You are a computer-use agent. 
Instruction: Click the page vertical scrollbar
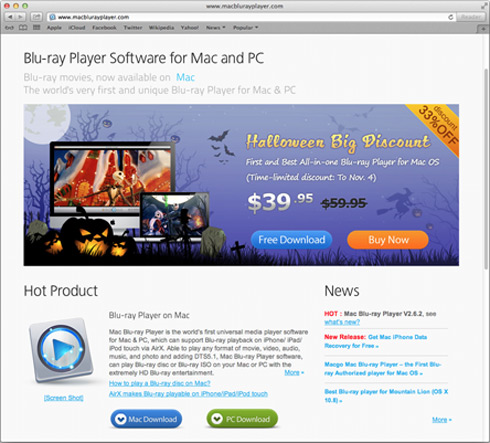(x=486, y=168)
